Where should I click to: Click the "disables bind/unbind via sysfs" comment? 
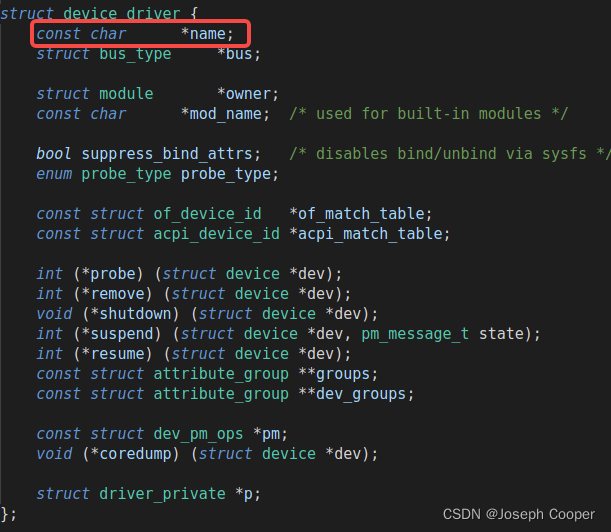[x=450, y=154]
